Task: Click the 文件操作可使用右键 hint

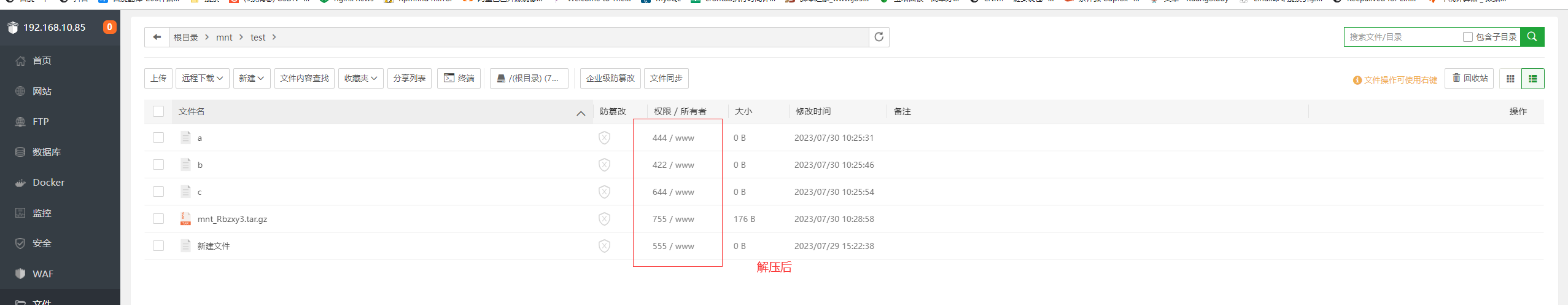Action: pos(1395,80)
